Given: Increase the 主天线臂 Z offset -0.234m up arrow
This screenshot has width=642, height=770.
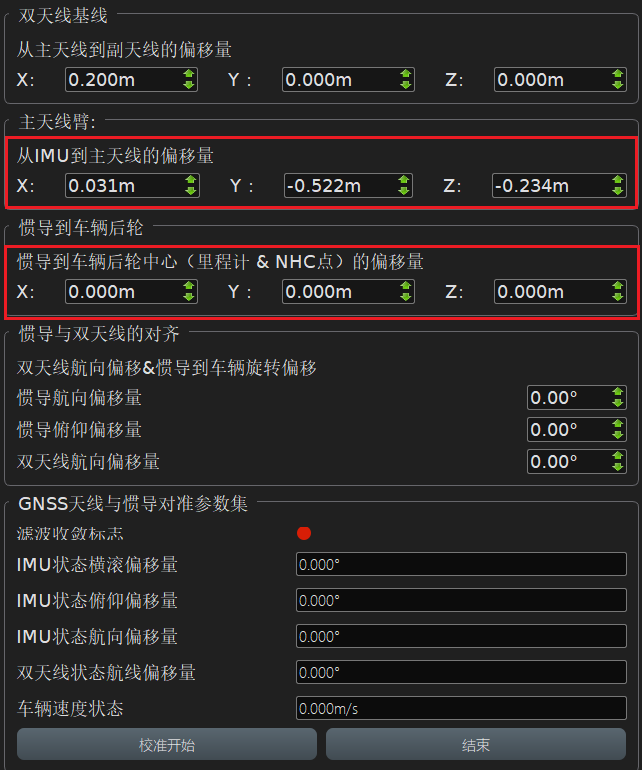Looking at the screenshot, I should click(x=617, y=180).
